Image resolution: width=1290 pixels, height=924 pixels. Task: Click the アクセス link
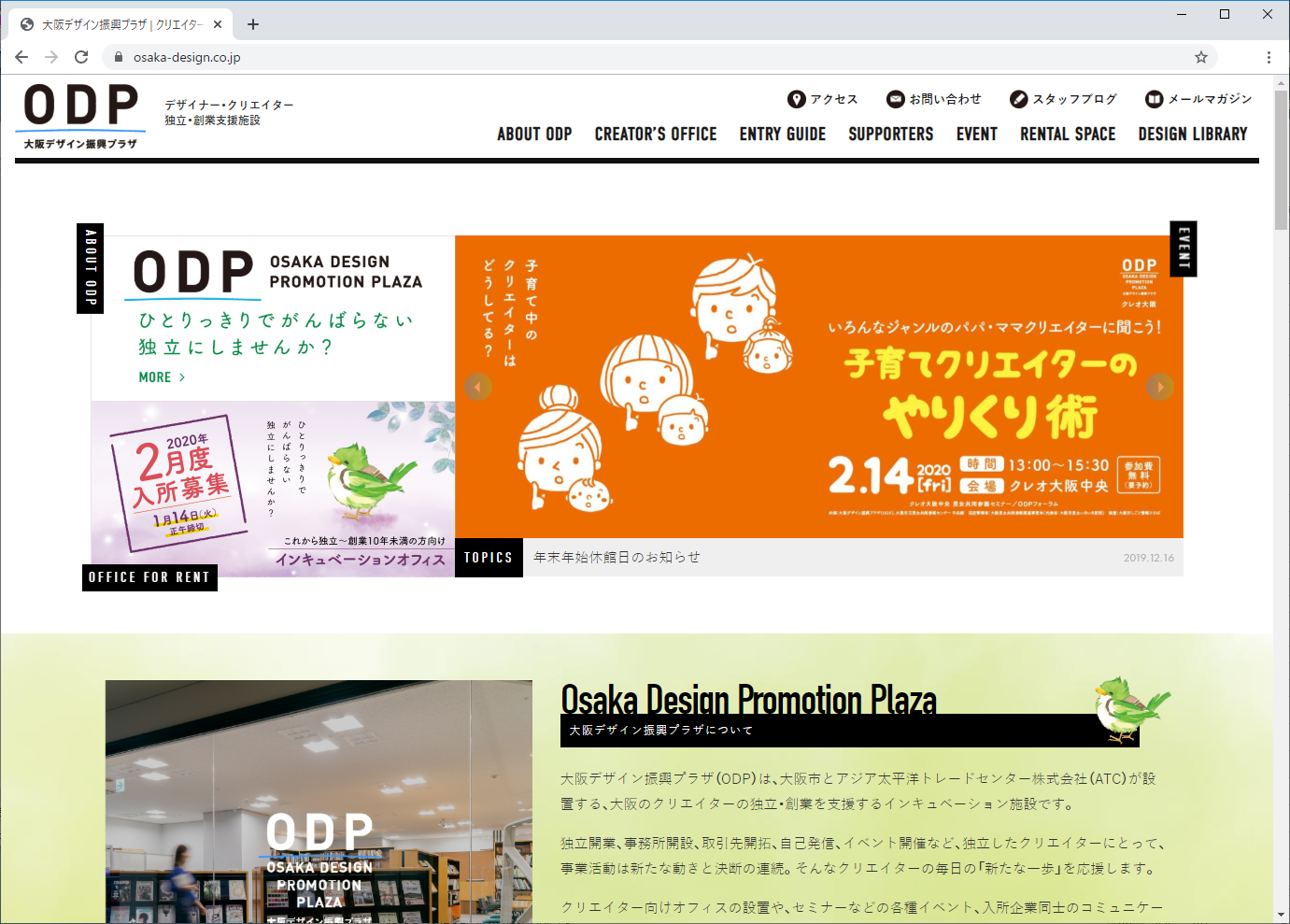tap(833, 99)
